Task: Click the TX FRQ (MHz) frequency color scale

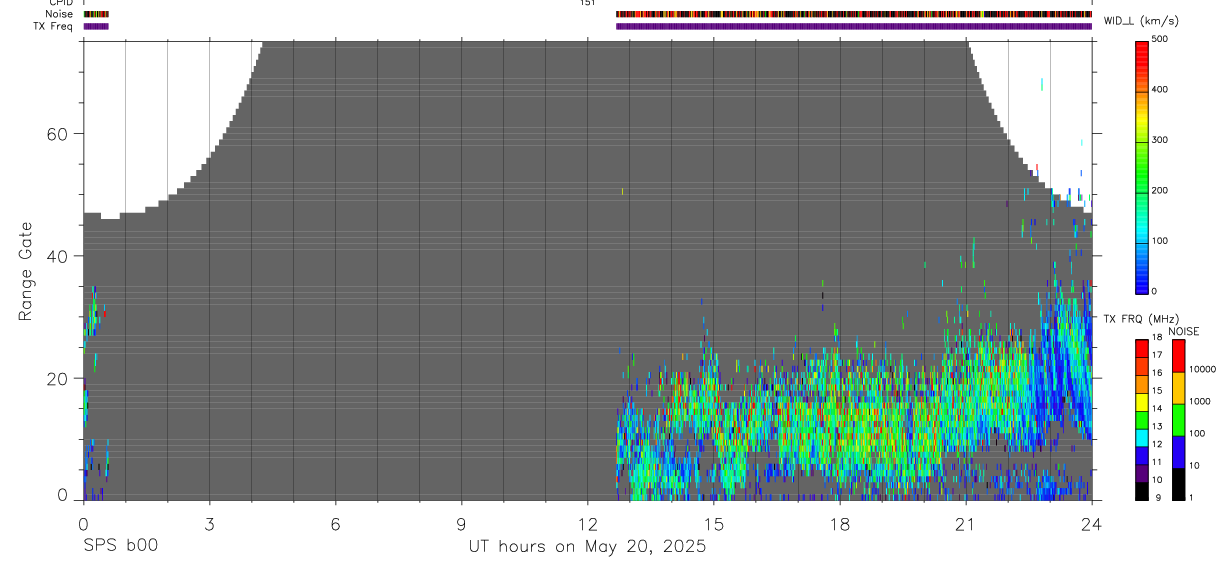Action: (x=1142, y=419)
